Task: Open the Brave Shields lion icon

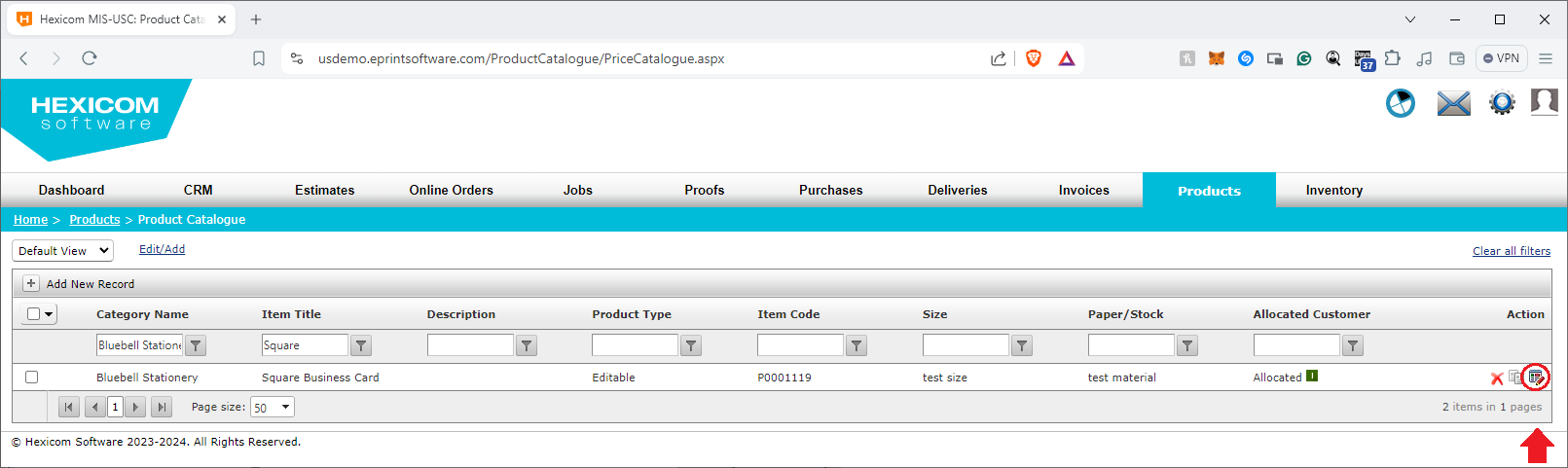Action: 1034,58
